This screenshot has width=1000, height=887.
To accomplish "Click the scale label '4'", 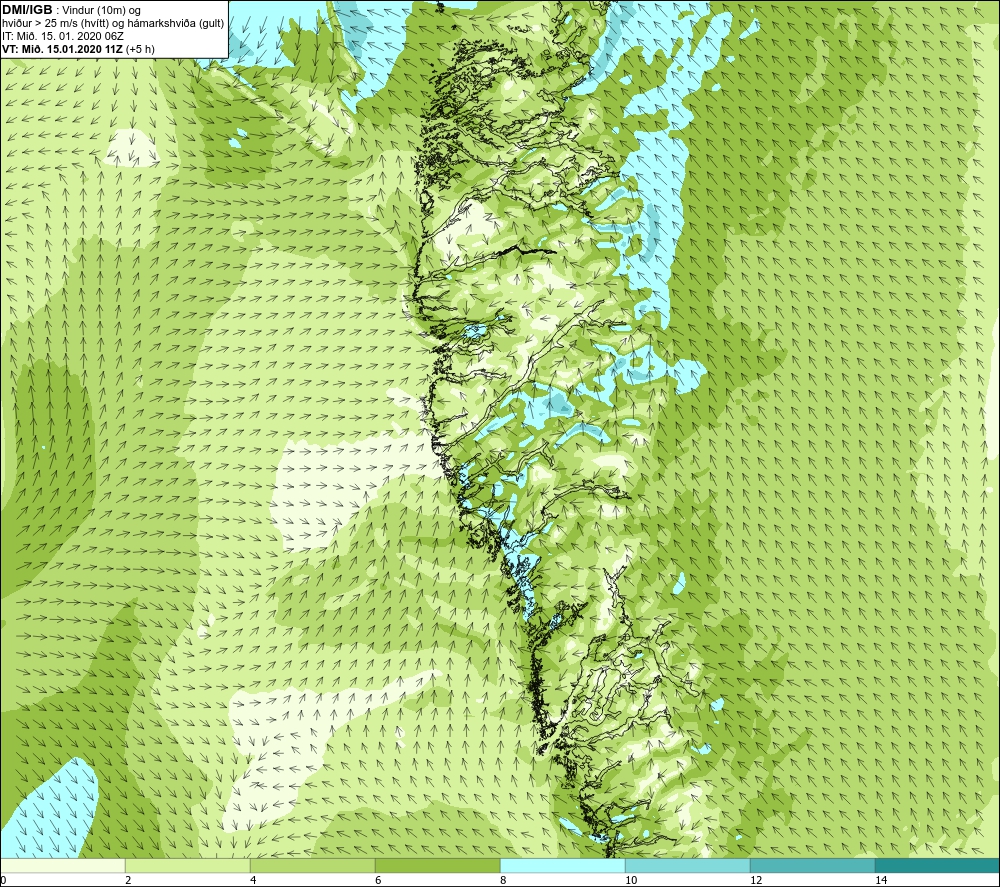I will (253, 880).
